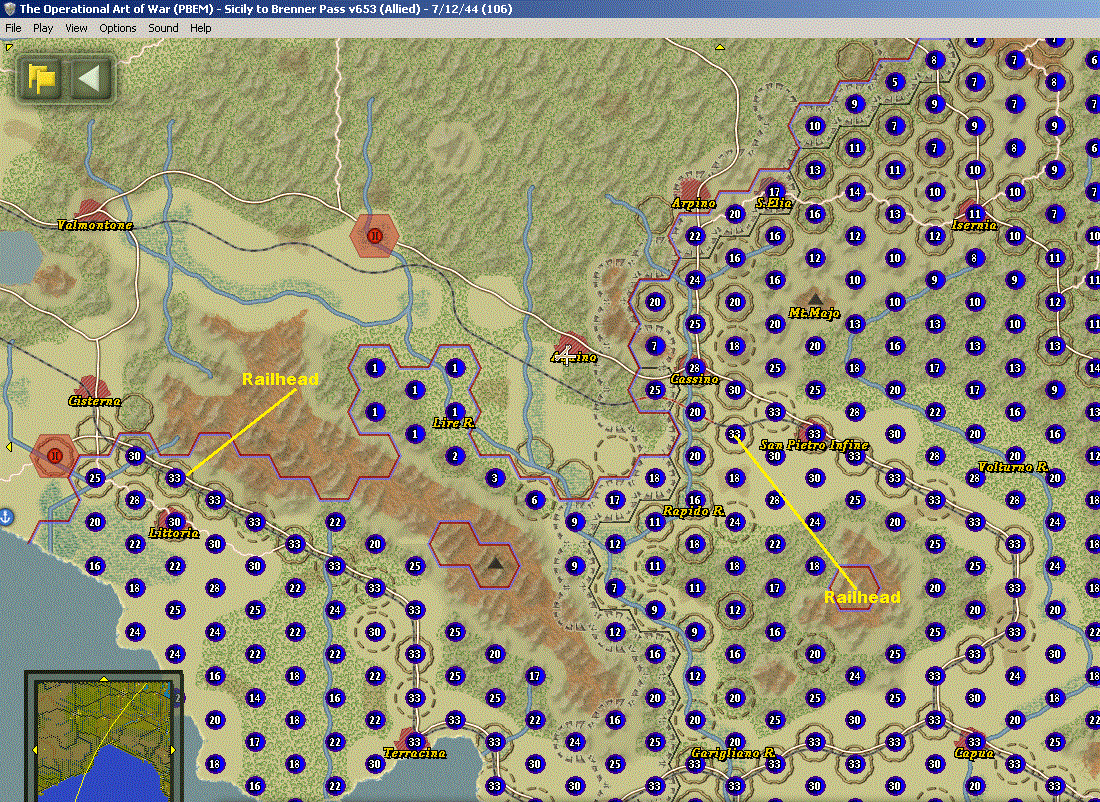Open the Options menu
The width and height of the screenshot is (1100, 802).
tap(117, 28)
